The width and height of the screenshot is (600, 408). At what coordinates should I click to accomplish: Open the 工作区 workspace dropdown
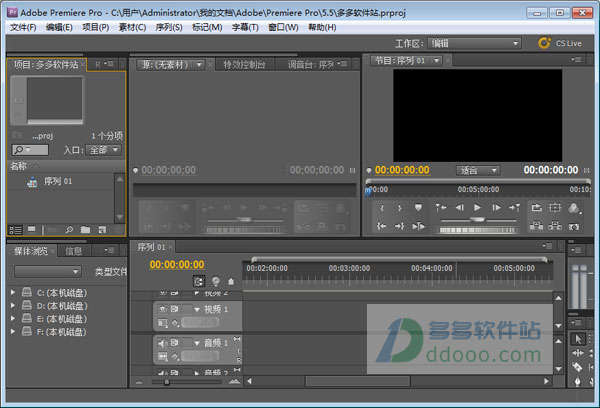click(x=474, y=43)
